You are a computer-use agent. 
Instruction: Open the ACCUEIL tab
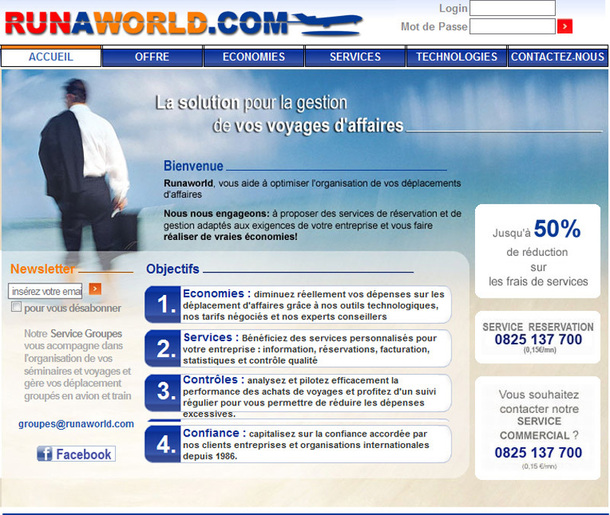51,57
